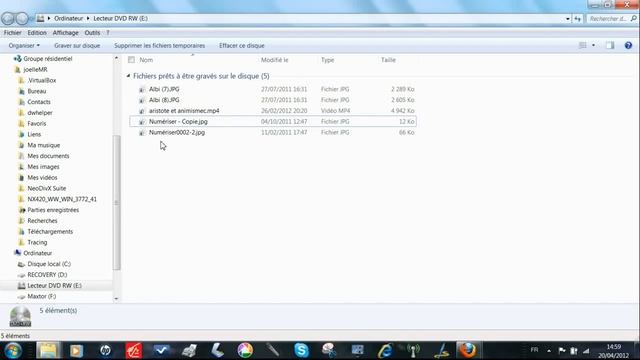The height and width of the screenshot is (360, 640).
Task: Collapse the 'Fichiers prêts à être gravés' group
Action: click(x=128, y=76)
